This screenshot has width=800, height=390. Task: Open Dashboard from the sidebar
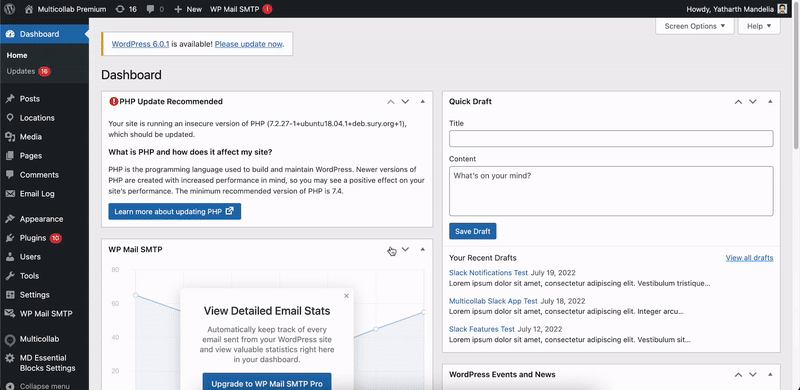point(44,34)
